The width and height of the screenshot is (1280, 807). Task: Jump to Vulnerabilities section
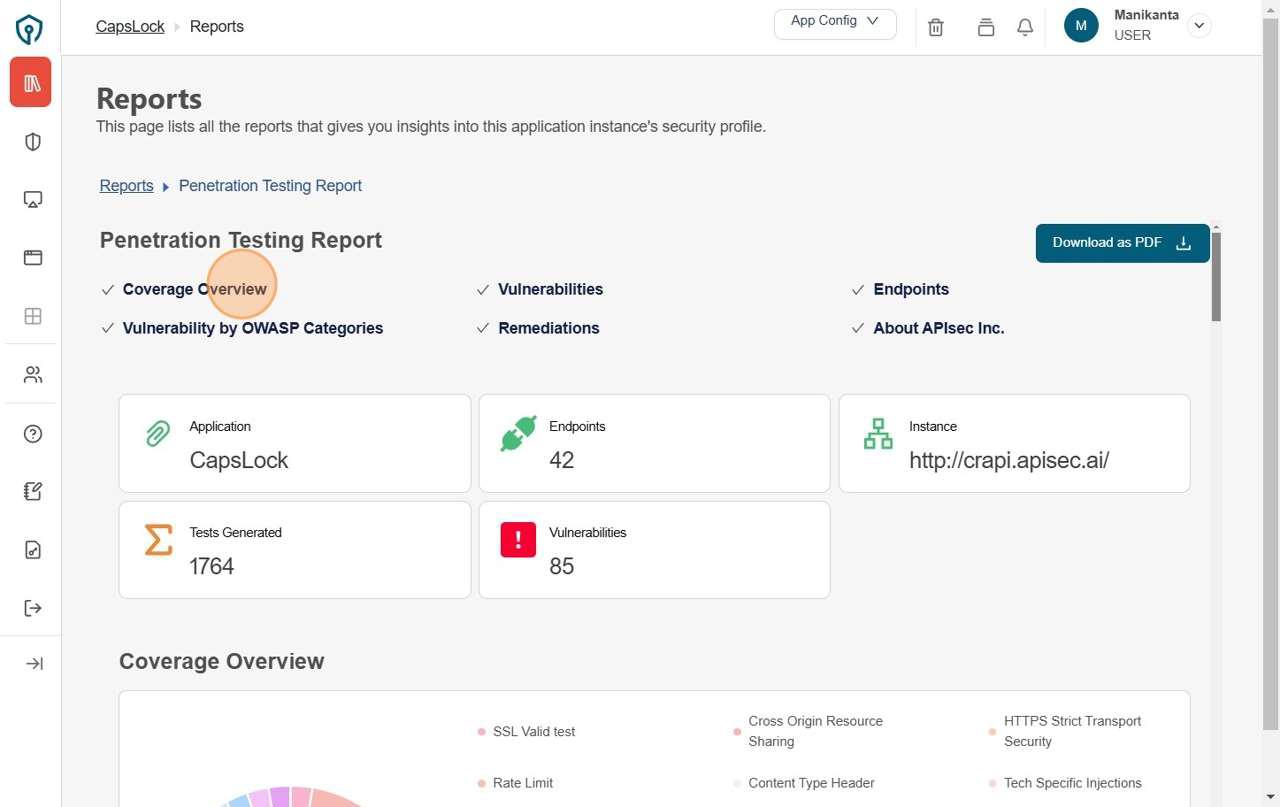pos(550,290)
